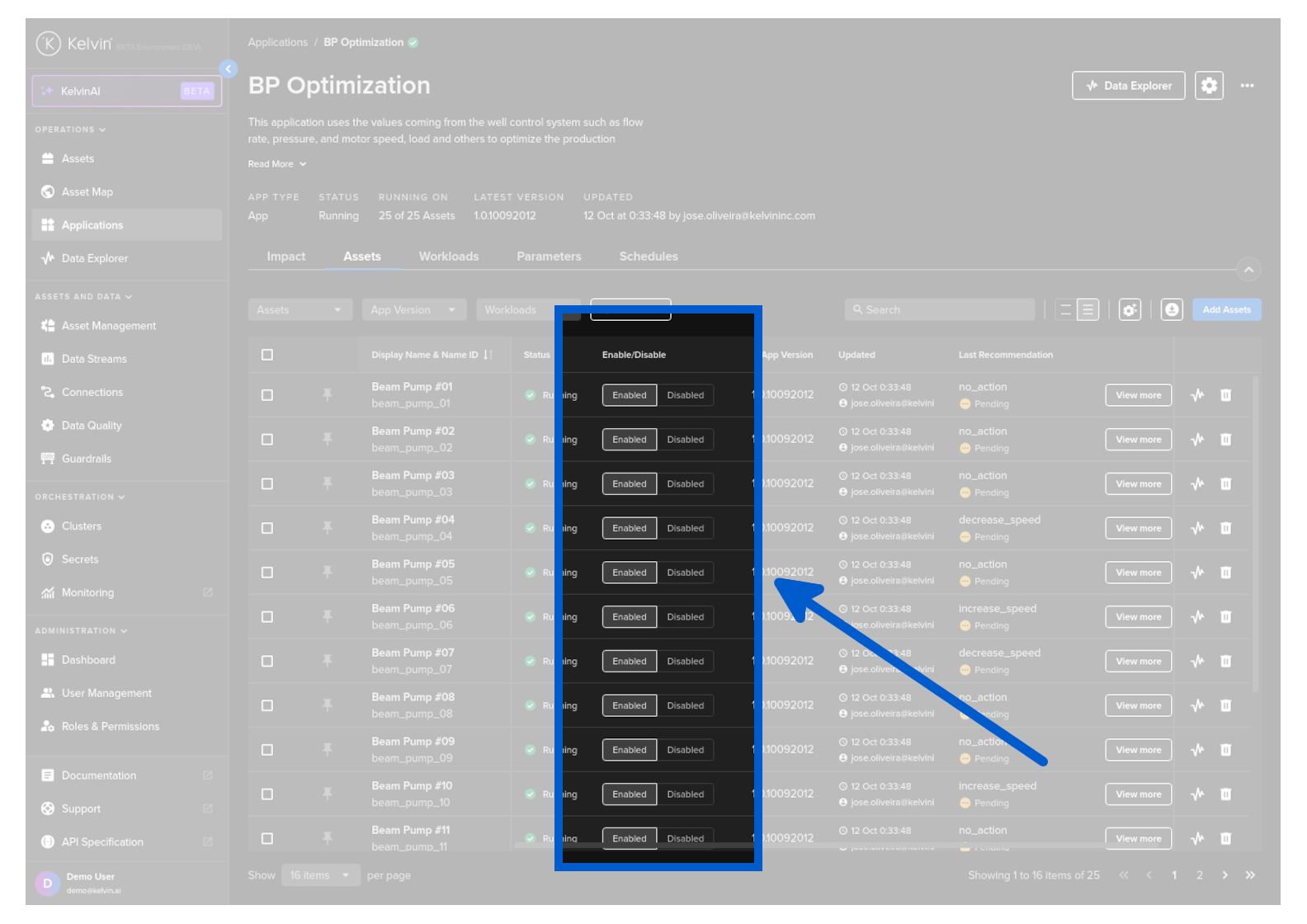Pin the Beam Pump #03 row

click(328, 484)
